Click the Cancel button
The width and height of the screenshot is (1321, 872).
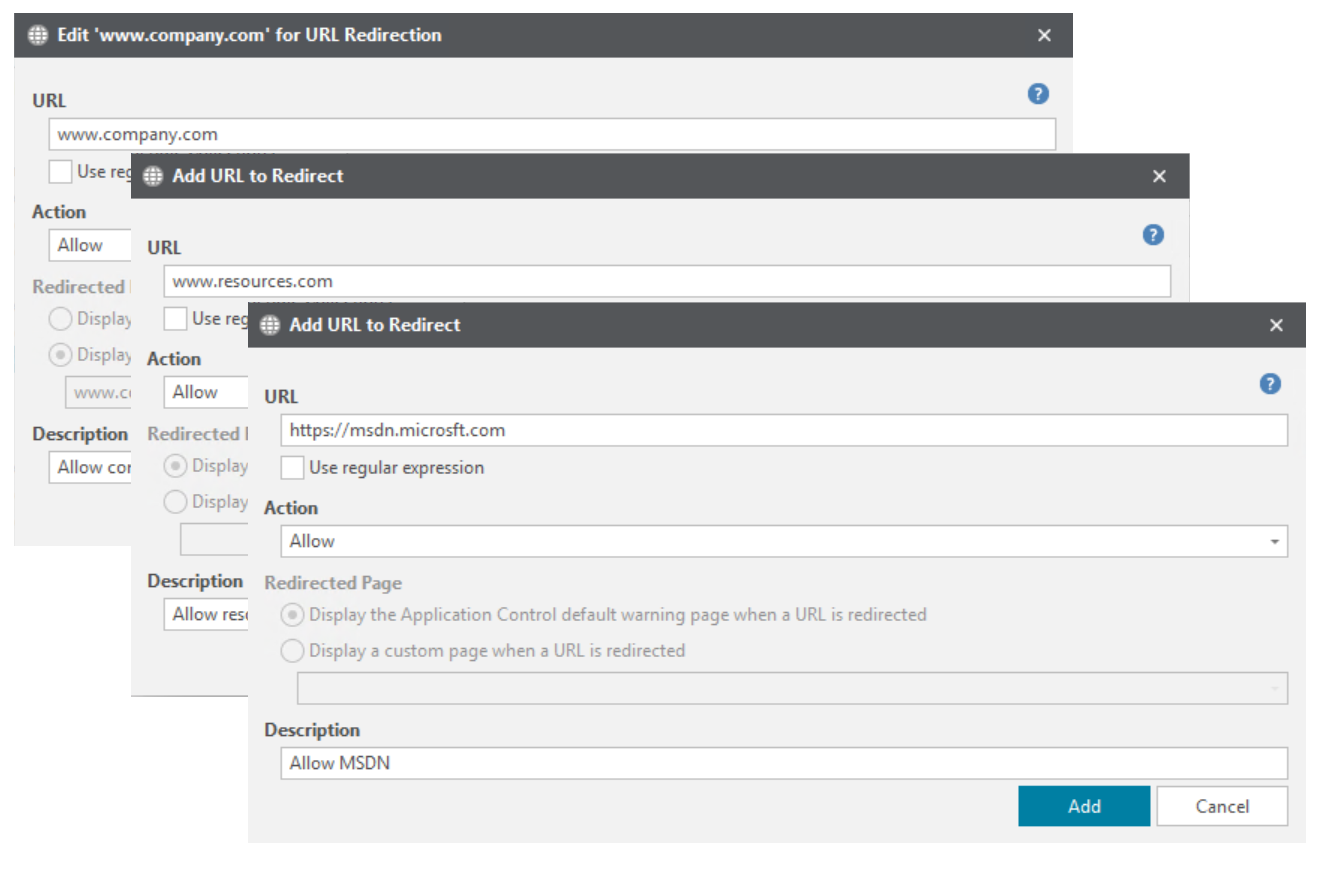[x=1222, y=807]
